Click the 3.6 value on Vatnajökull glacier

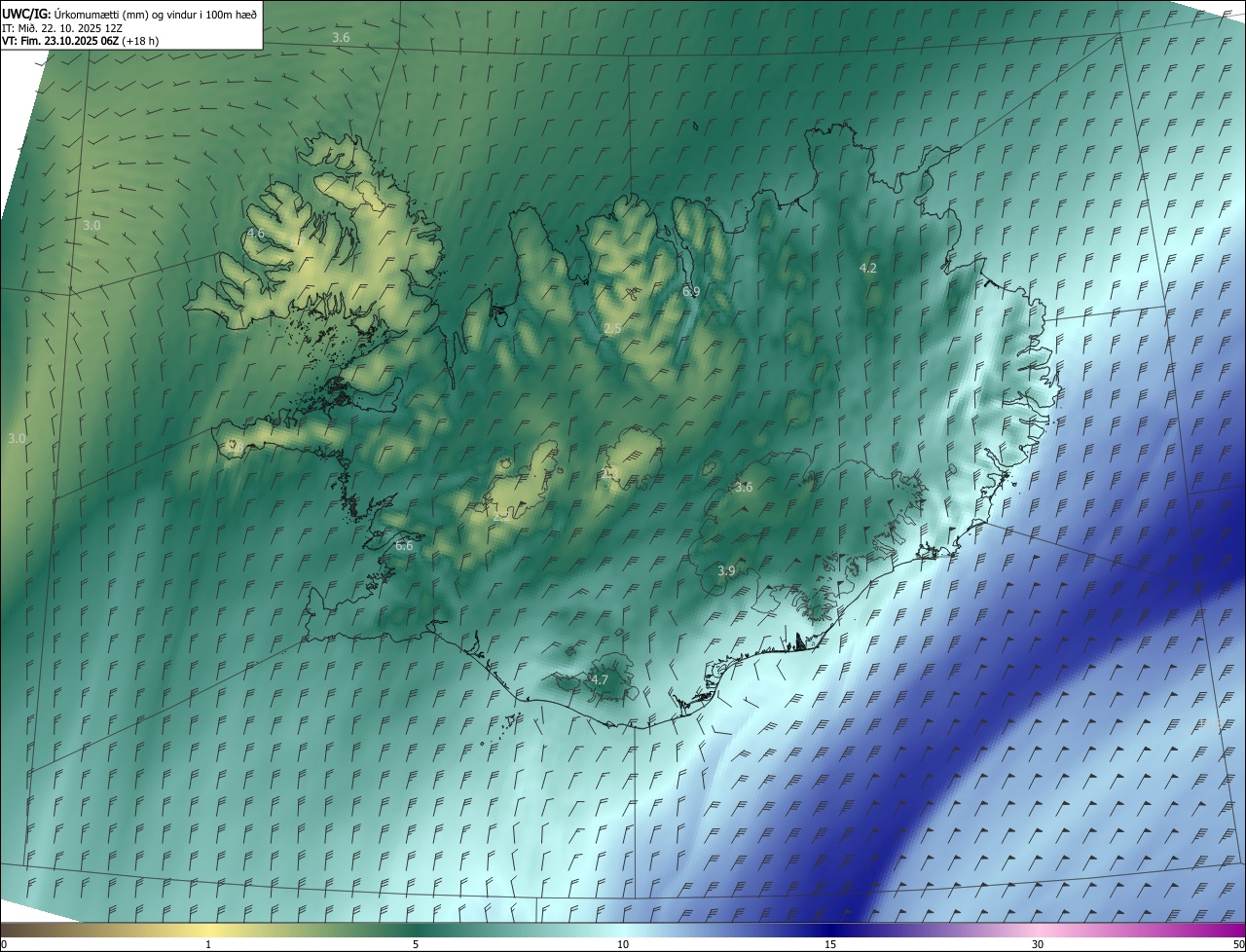pos(744,488)
